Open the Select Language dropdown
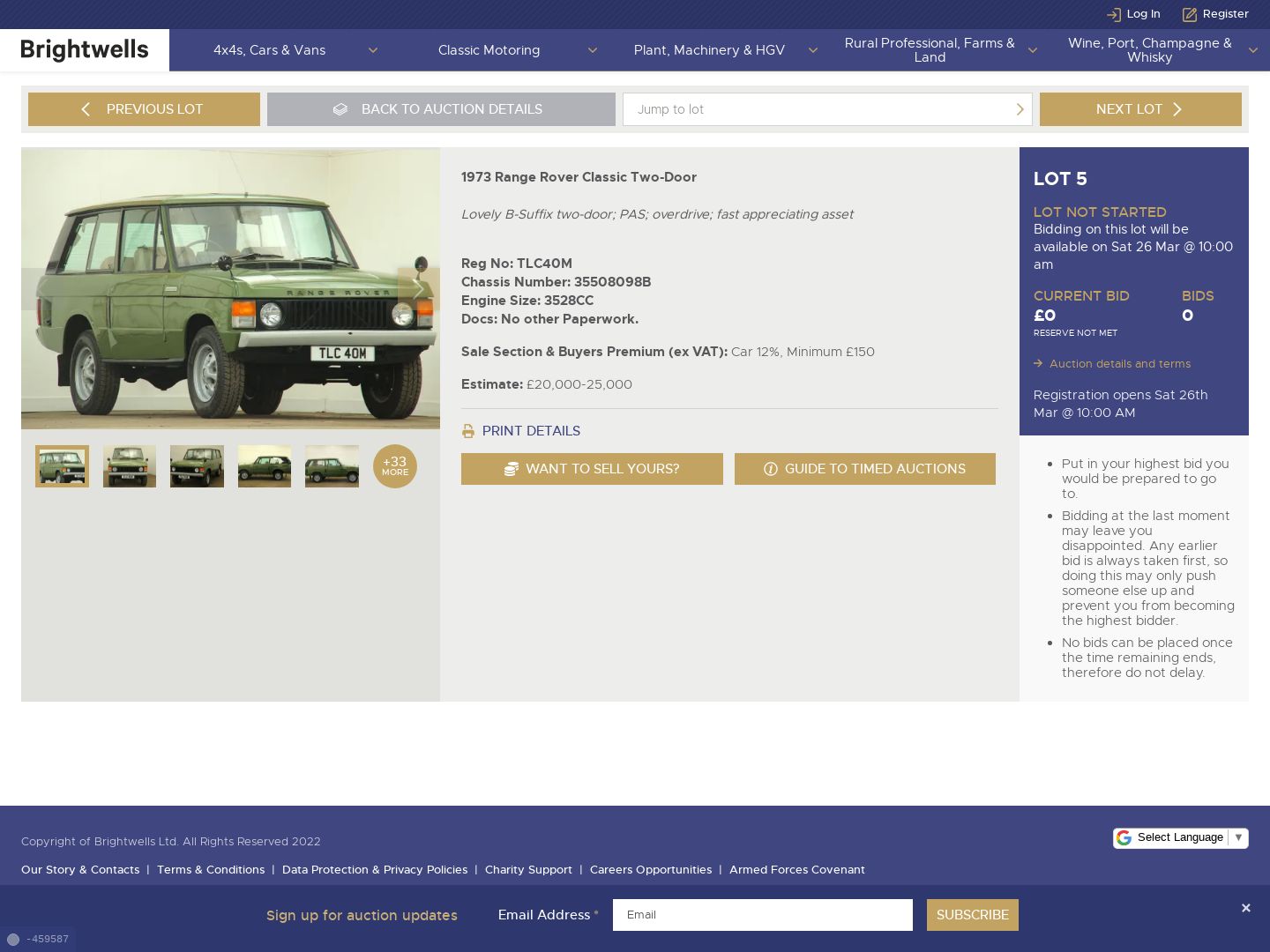Viewport: 1270px width, 952px height. [x=1181, y=837]
